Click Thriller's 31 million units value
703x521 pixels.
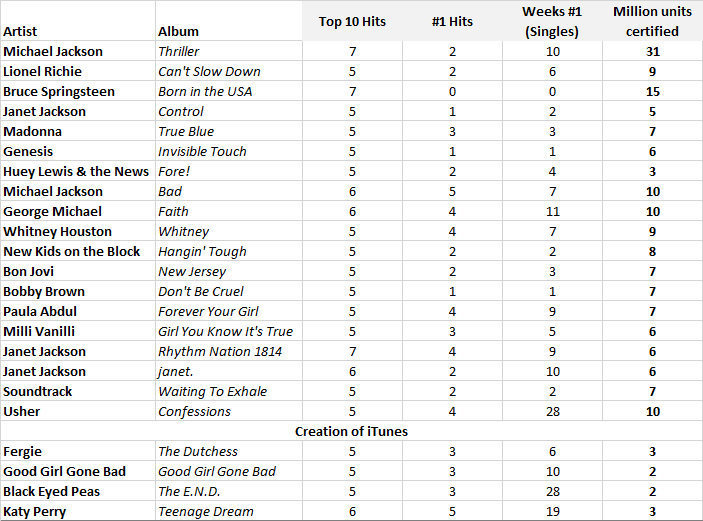(652, 51)
